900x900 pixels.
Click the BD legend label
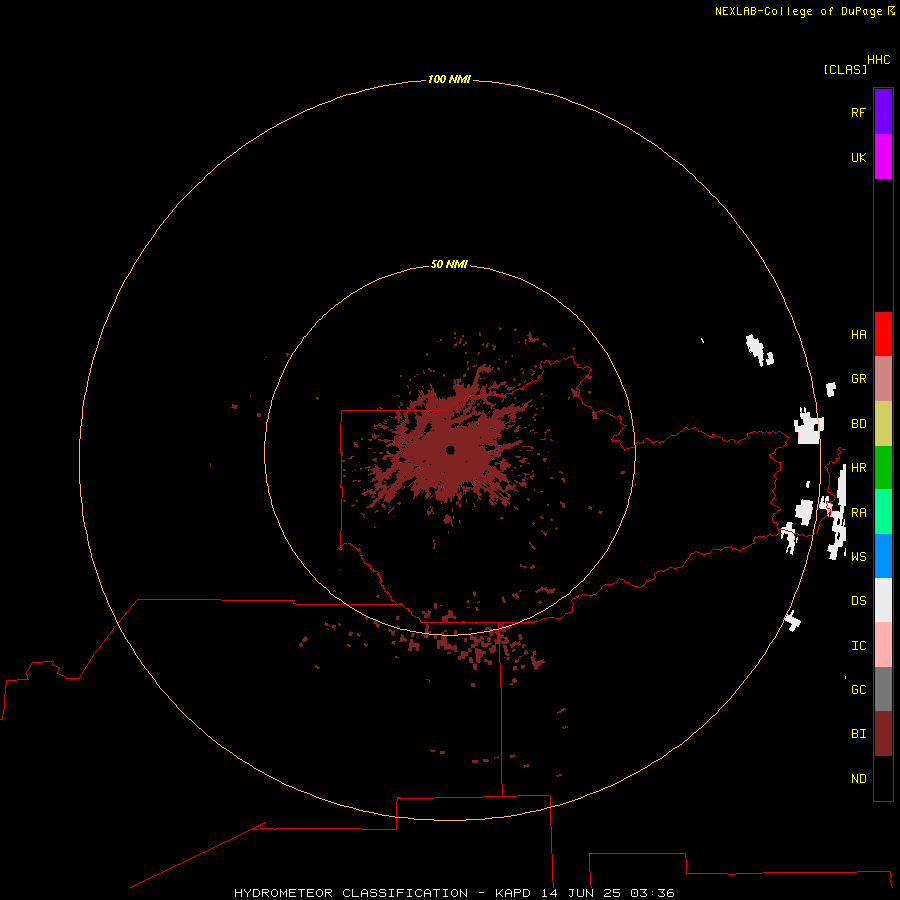click(858, 424)
